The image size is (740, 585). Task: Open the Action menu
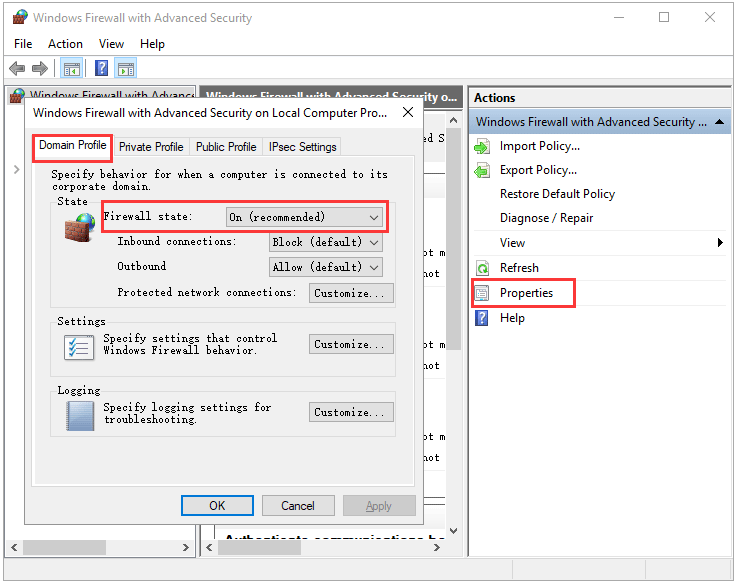pos(65,44)
